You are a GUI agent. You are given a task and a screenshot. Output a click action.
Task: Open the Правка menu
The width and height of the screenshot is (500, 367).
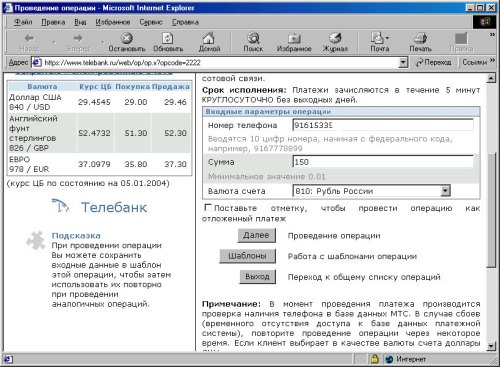pos(53,22)
